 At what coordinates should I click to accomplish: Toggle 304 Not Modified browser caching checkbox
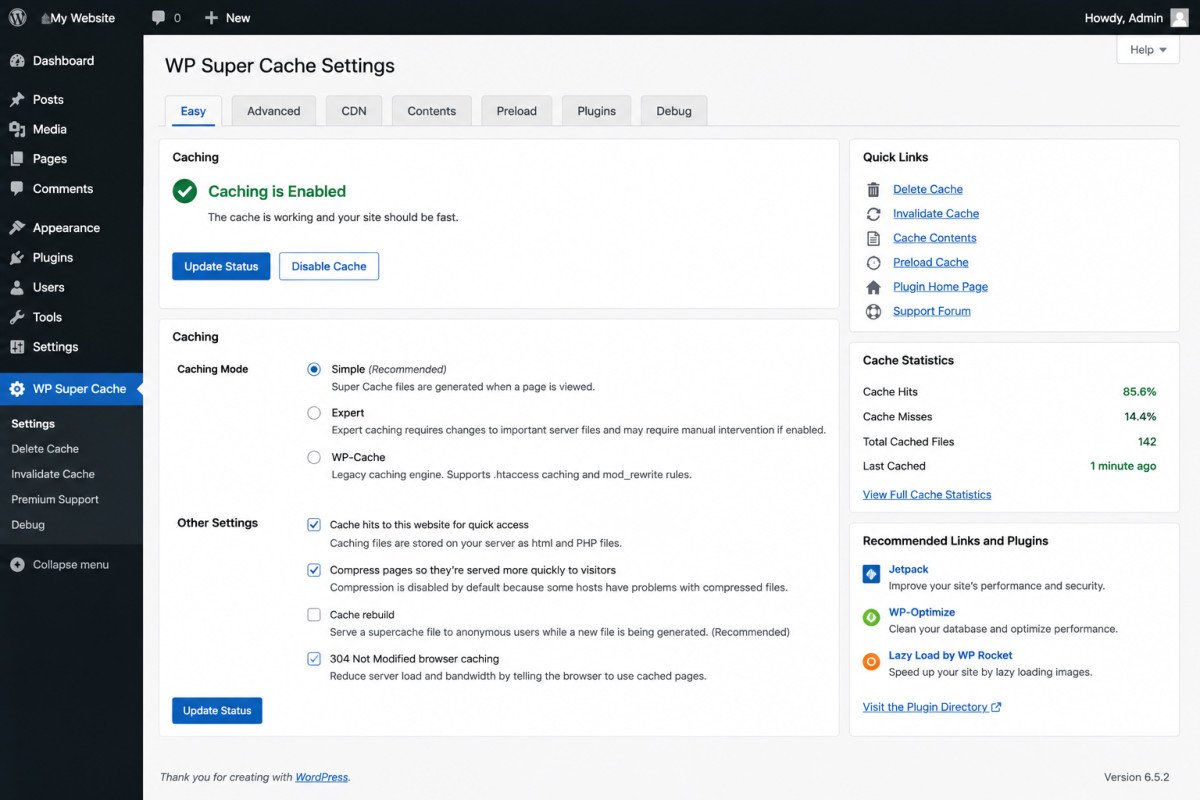click(314, 659)
